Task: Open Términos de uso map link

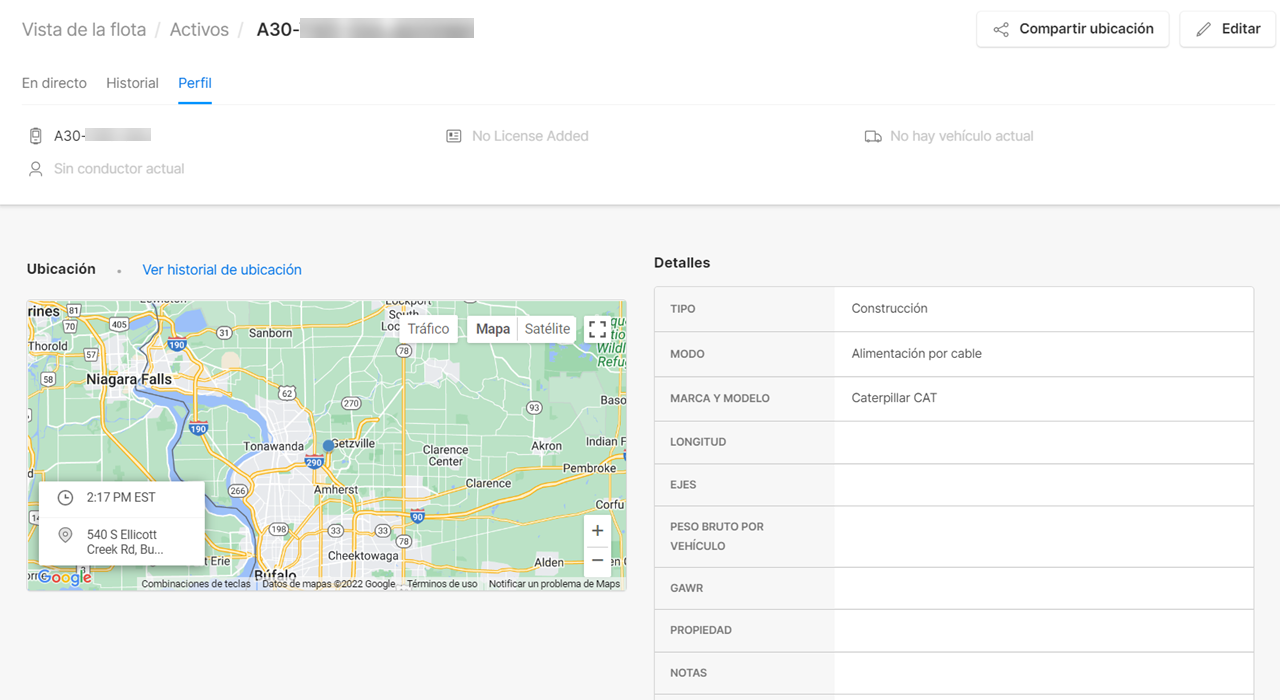Action: click(442, 584)
